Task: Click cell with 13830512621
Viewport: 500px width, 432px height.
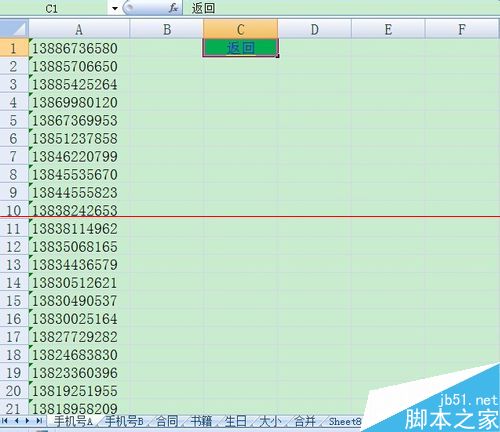Action: point(79,283)
